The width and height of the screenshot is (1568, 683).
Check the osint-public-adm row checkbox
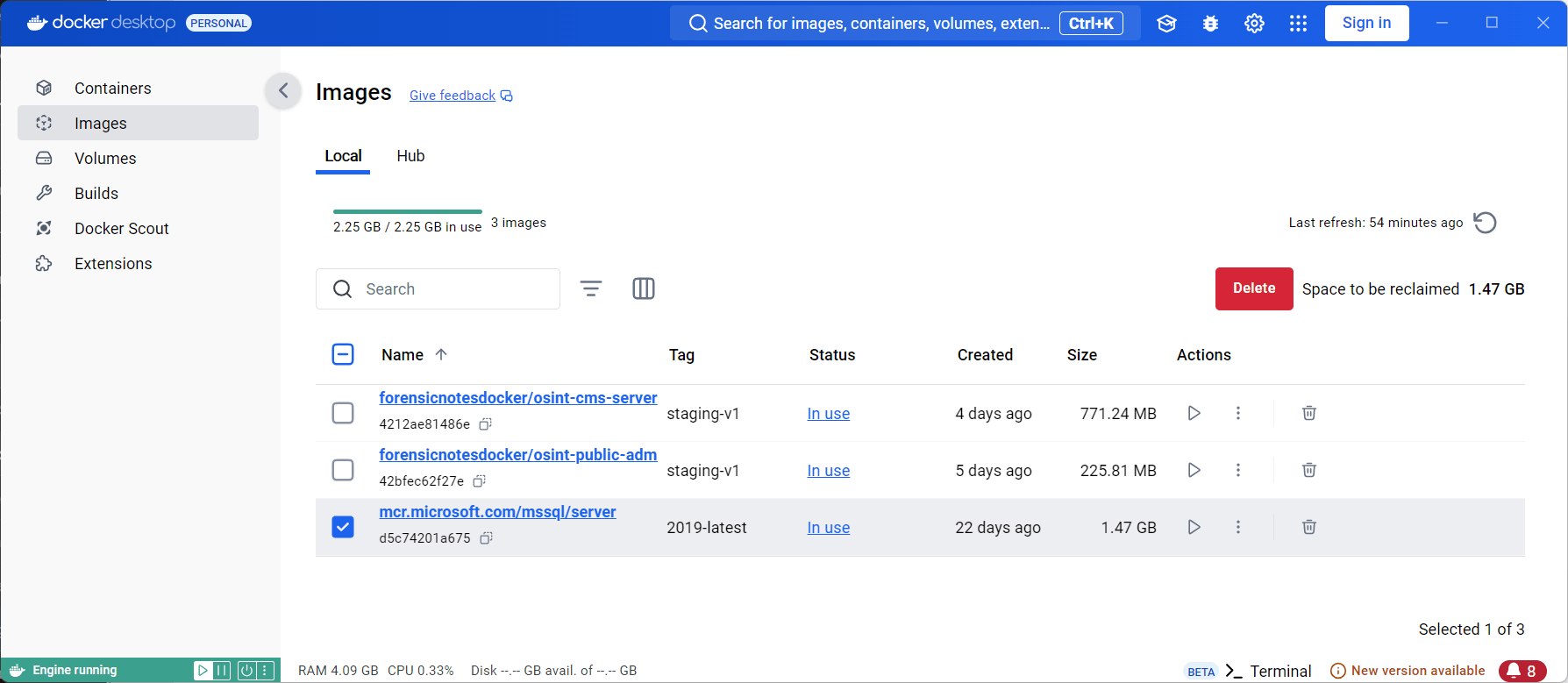[x=343, y=470]
